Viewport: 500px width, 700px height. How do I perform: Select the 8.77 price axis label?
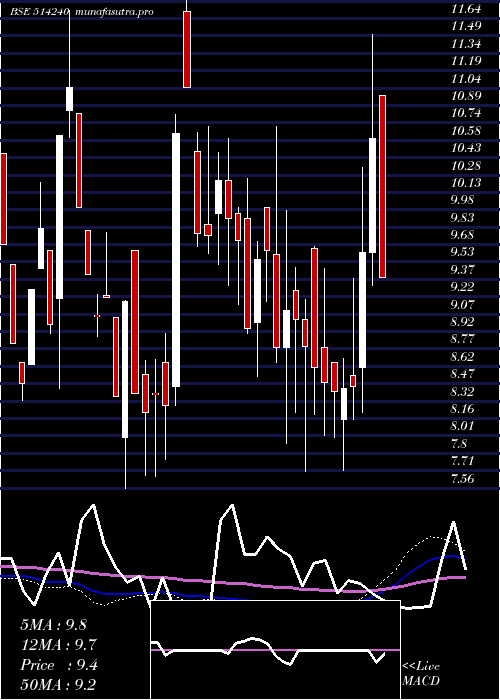462,339
